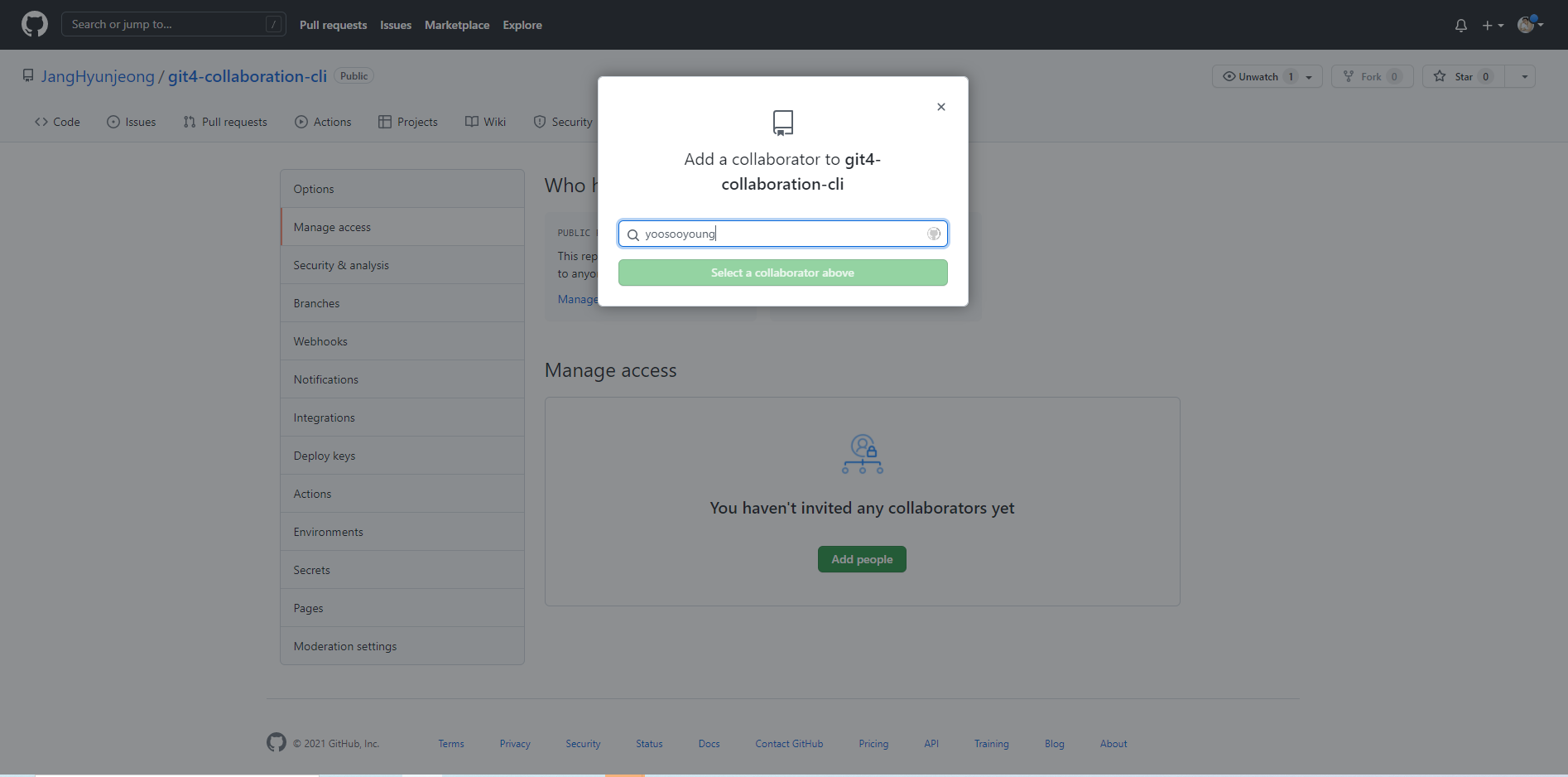Click the Fork button
This screenshot has height=777, width=1568.
pyautogui.click(x=1372, y=76)
